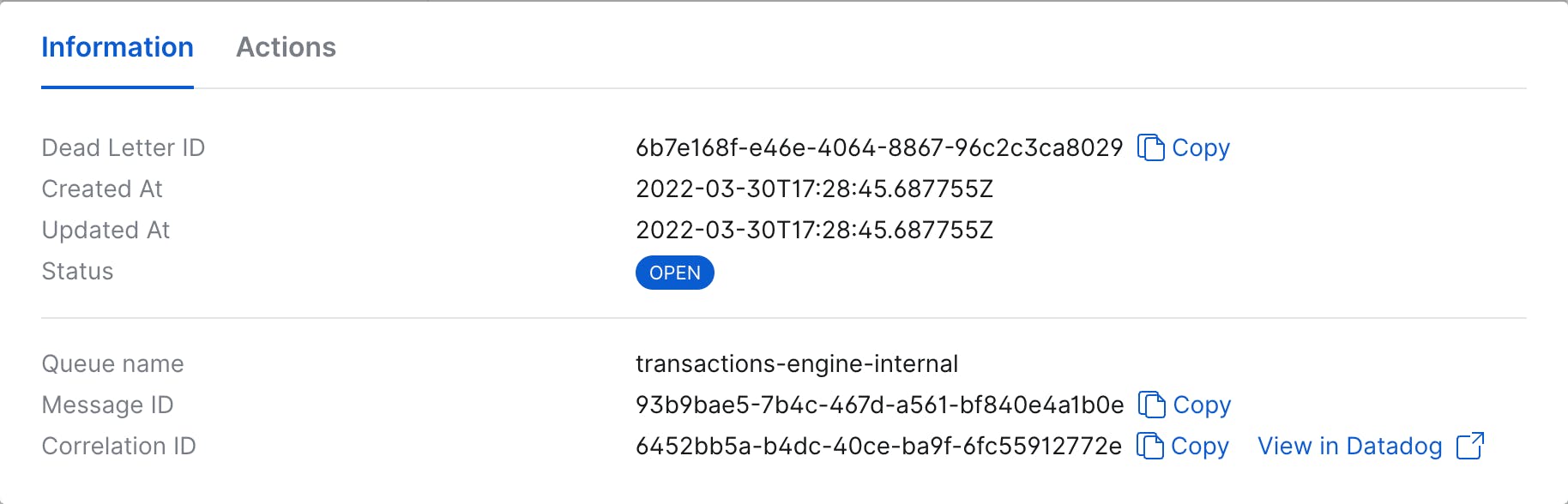Image resolution: width=1568 pixels, height=504 pixels.
Task: Click the copy icon beside Message ID
Action: tap(1151, 405)
